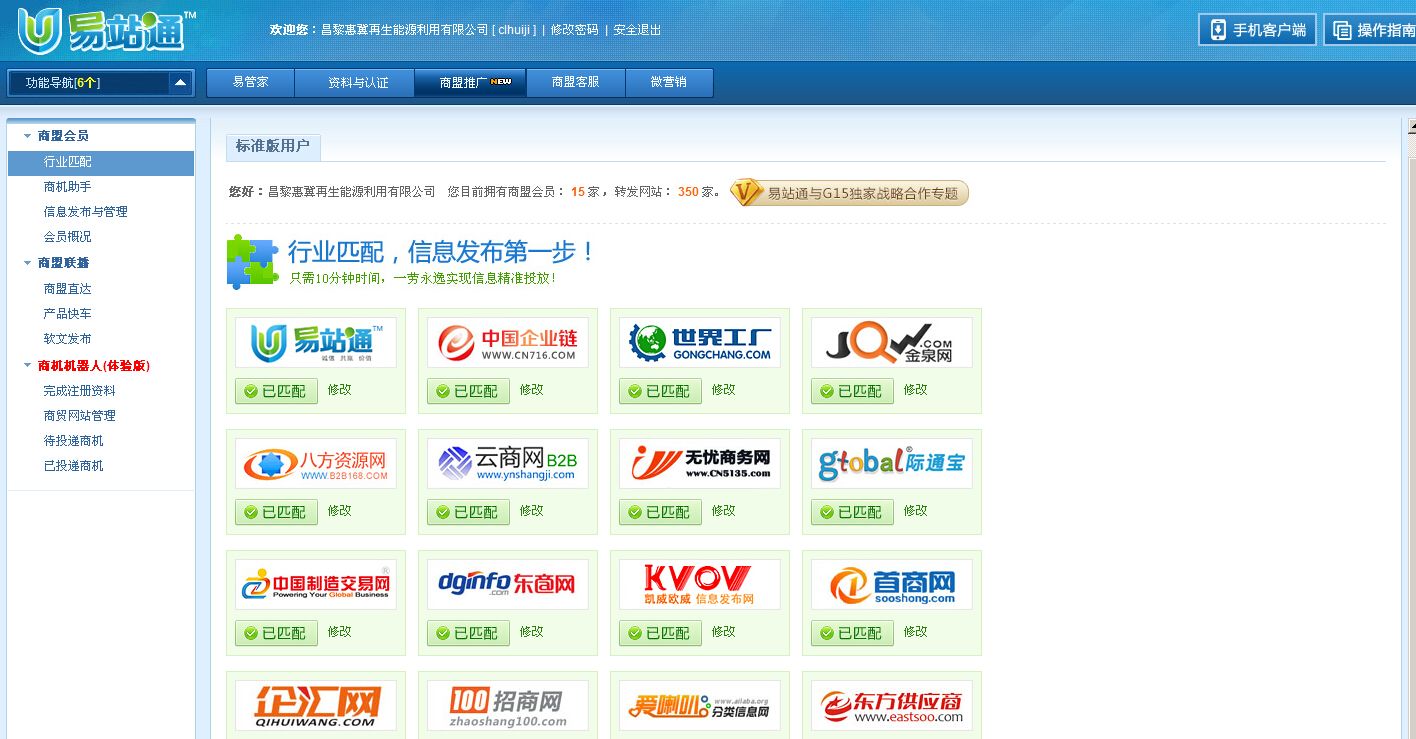Click 修改 link for 东商网
Image resolution: width=1416 pixels, height=739 pixels.
pos(532,632)
